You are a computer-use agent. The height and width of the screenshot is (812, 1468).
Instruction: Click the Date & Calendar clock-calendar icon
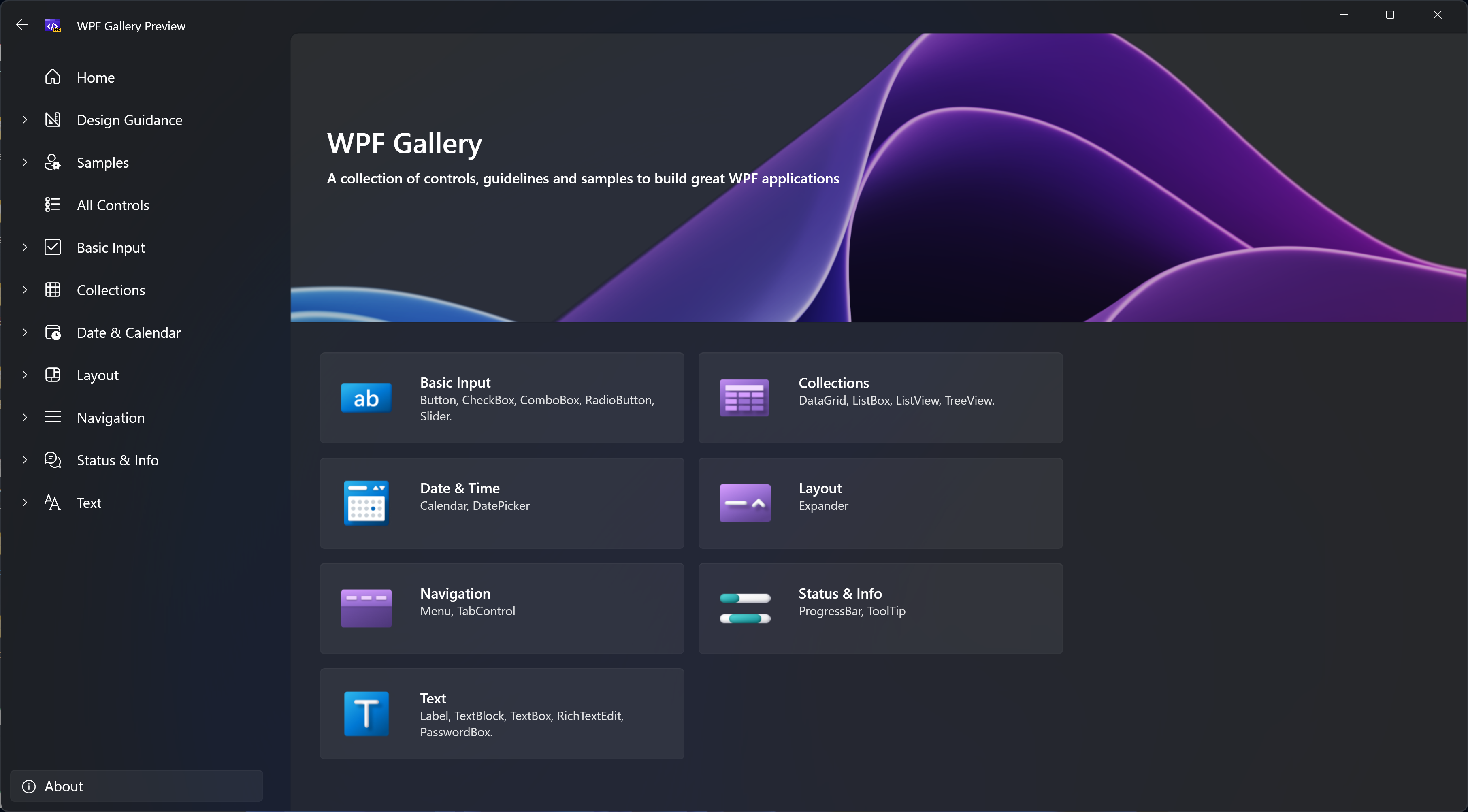click(x=52, y=332)
